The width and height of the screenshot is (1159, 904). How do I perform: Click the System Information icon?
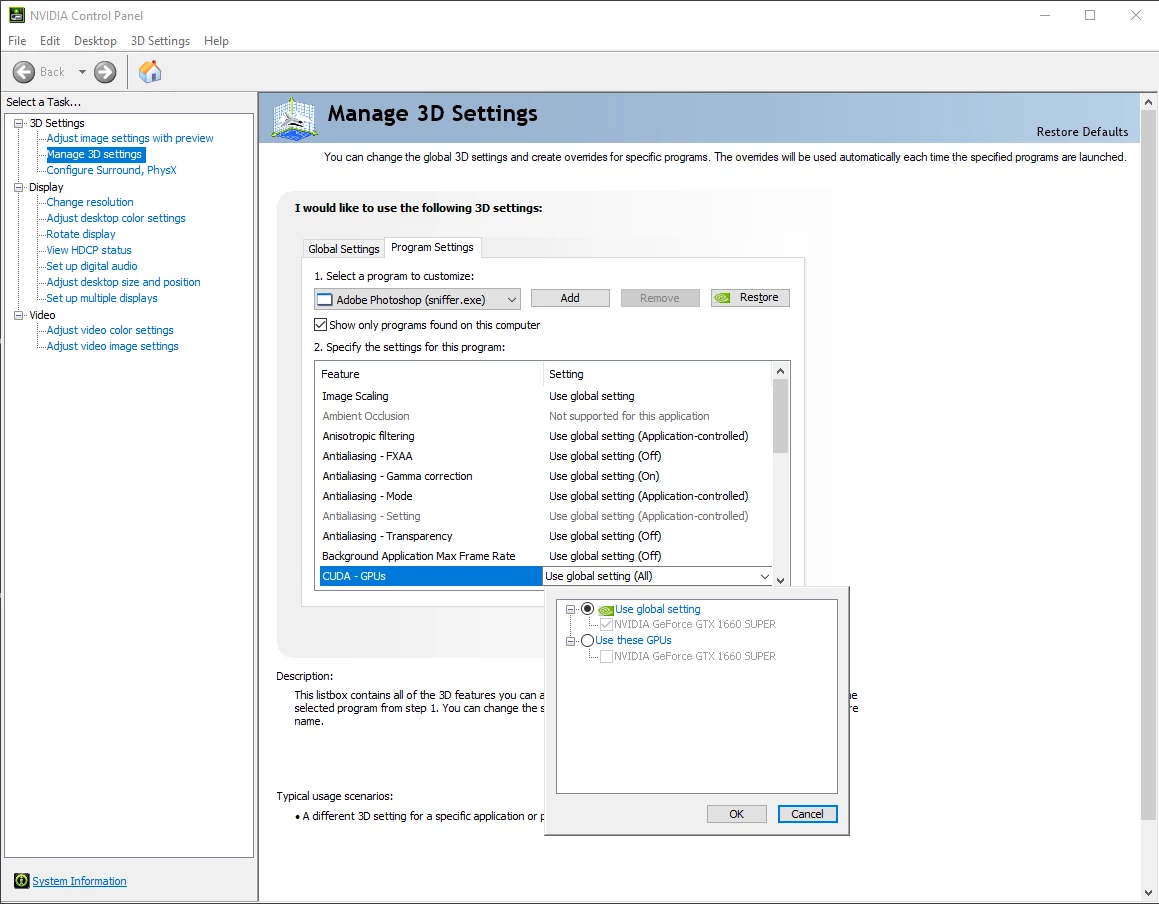[21, 880]
